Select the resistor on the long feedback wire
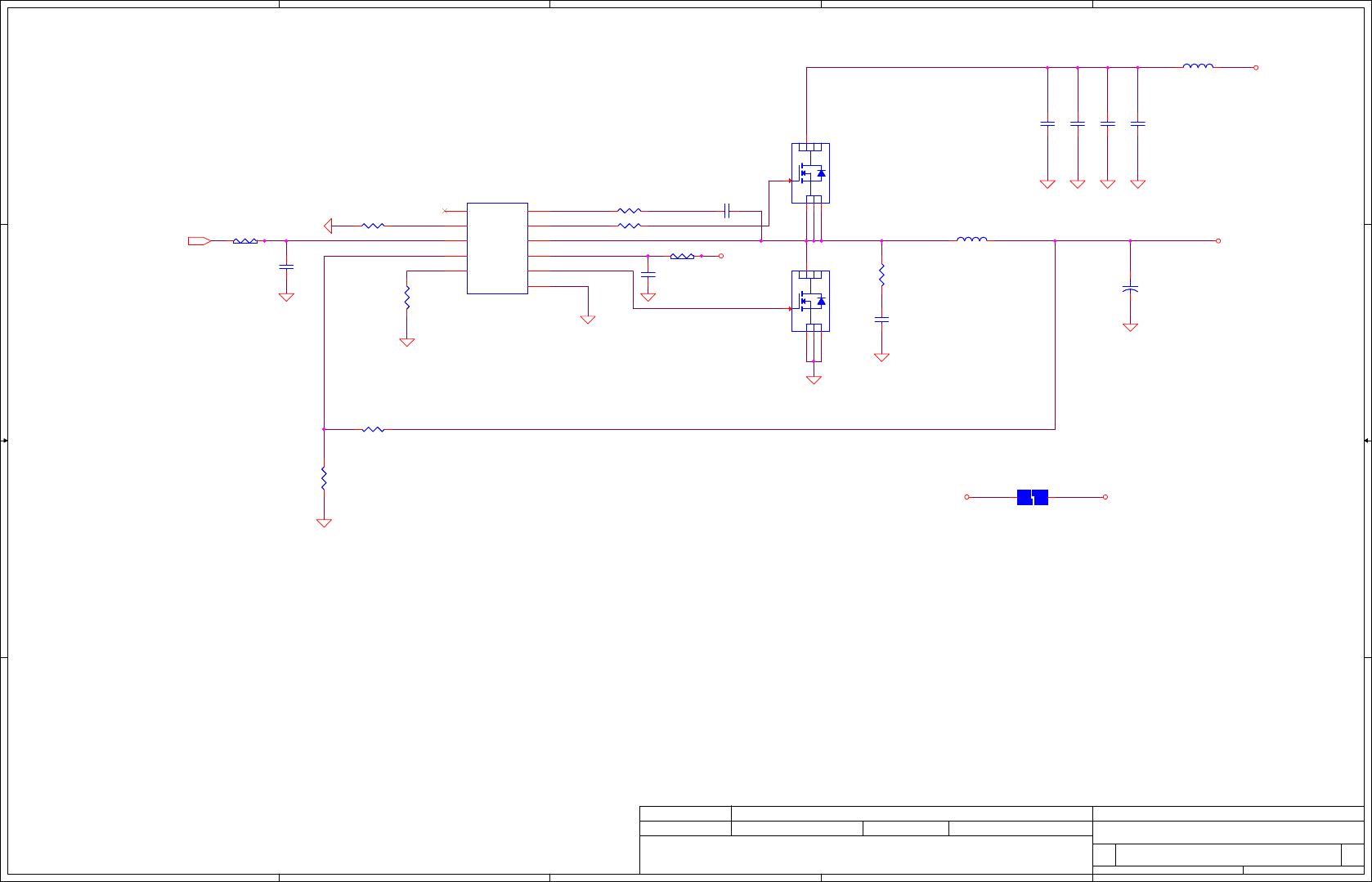Screen dimensions: 1372x882 click(x=373, y=429)
